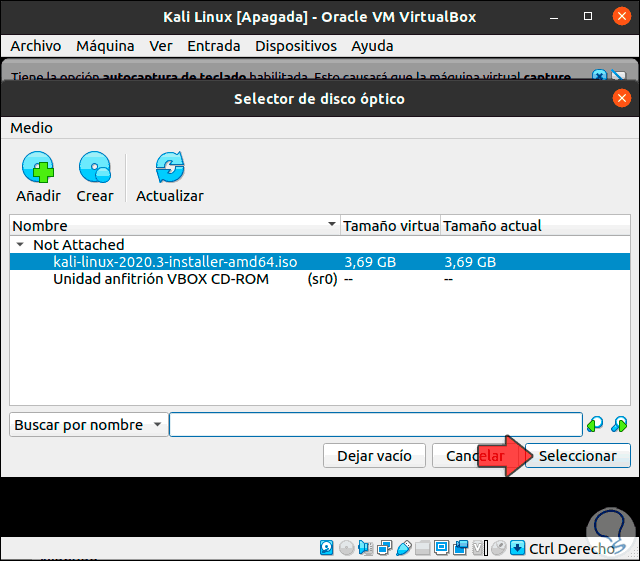Click the Cancelar button
640x561 pixels.
(476, 456)
